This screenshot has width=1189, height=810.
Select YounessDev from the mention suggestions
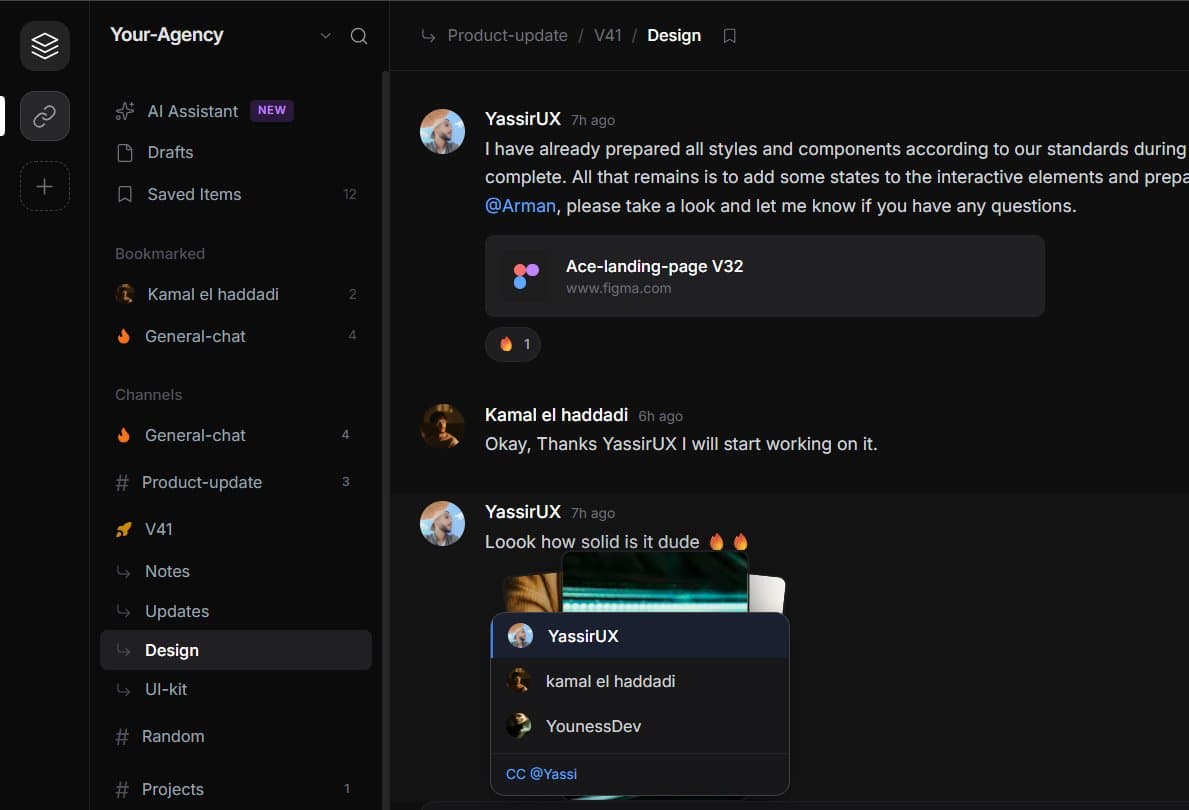[593, 726]
